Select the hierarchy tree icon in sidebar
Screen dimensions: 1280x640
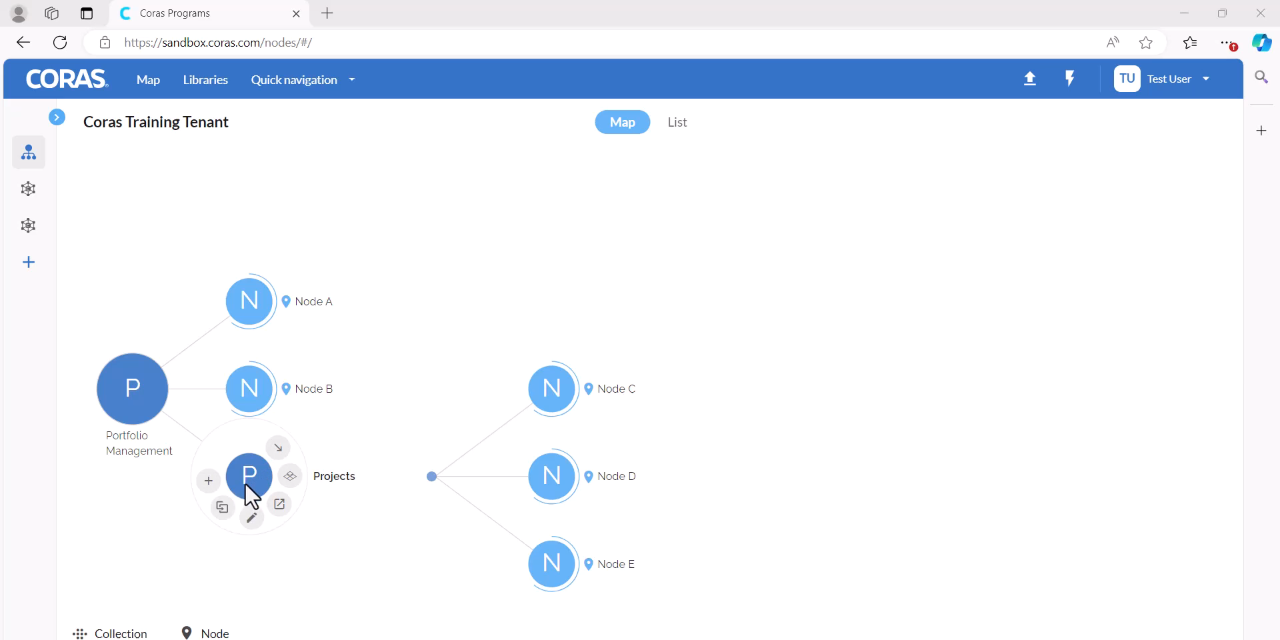coord(29,152)
